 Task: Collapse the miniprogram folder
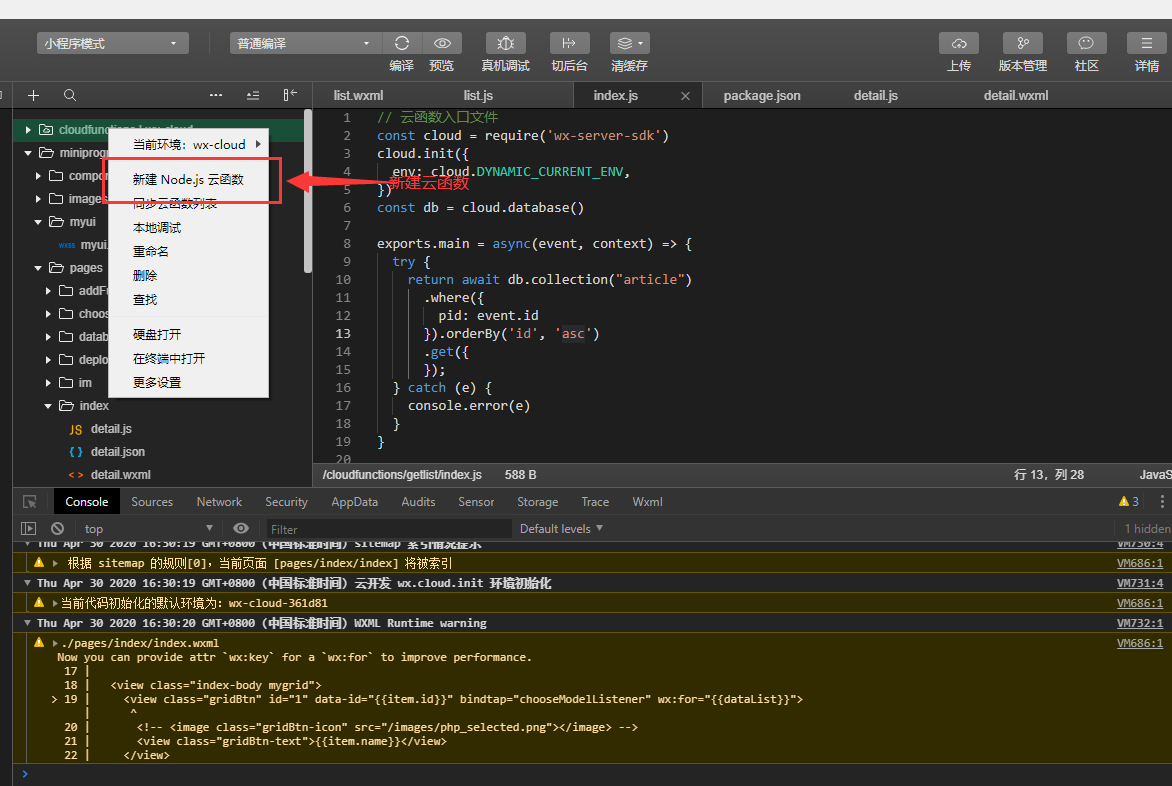click(28, 152)
